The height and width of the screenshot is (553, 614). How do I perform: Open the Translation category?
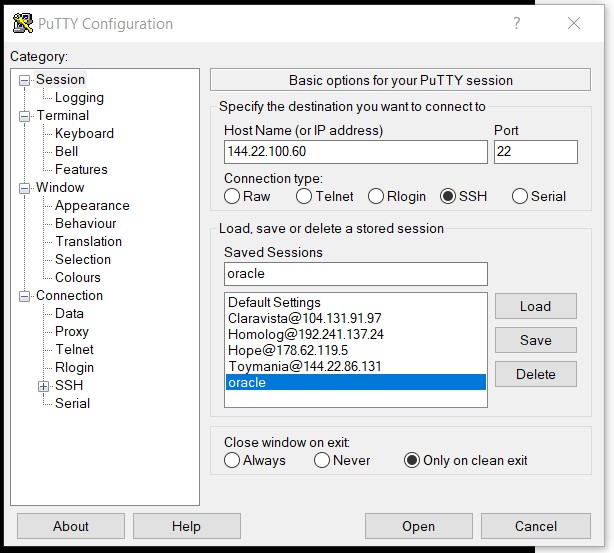click(88, 242)
